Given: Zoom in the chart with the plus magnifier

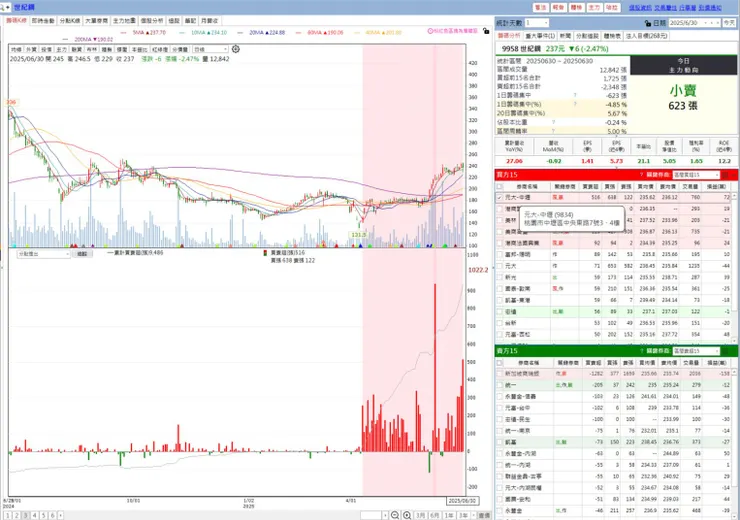Looking at the screenshot, I should pyautogui.click(x=407, y=515).
